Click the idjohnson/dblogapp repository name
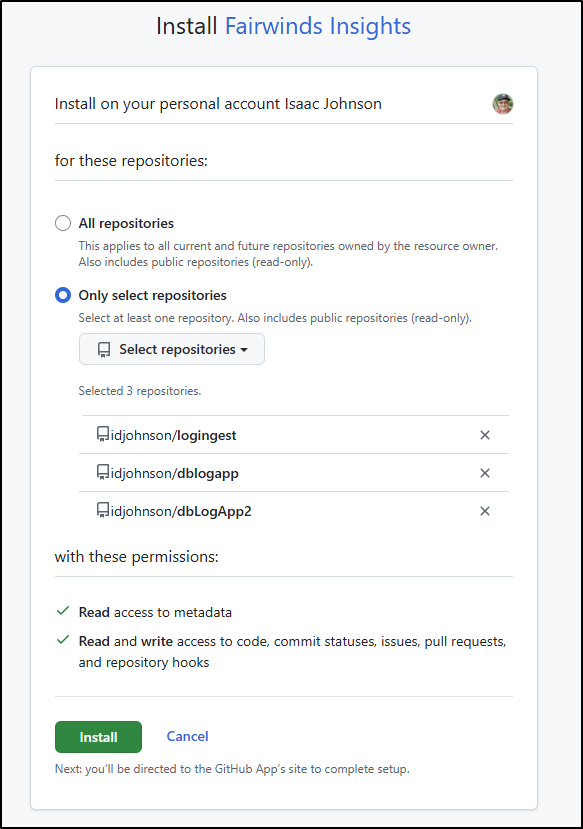 174,474
